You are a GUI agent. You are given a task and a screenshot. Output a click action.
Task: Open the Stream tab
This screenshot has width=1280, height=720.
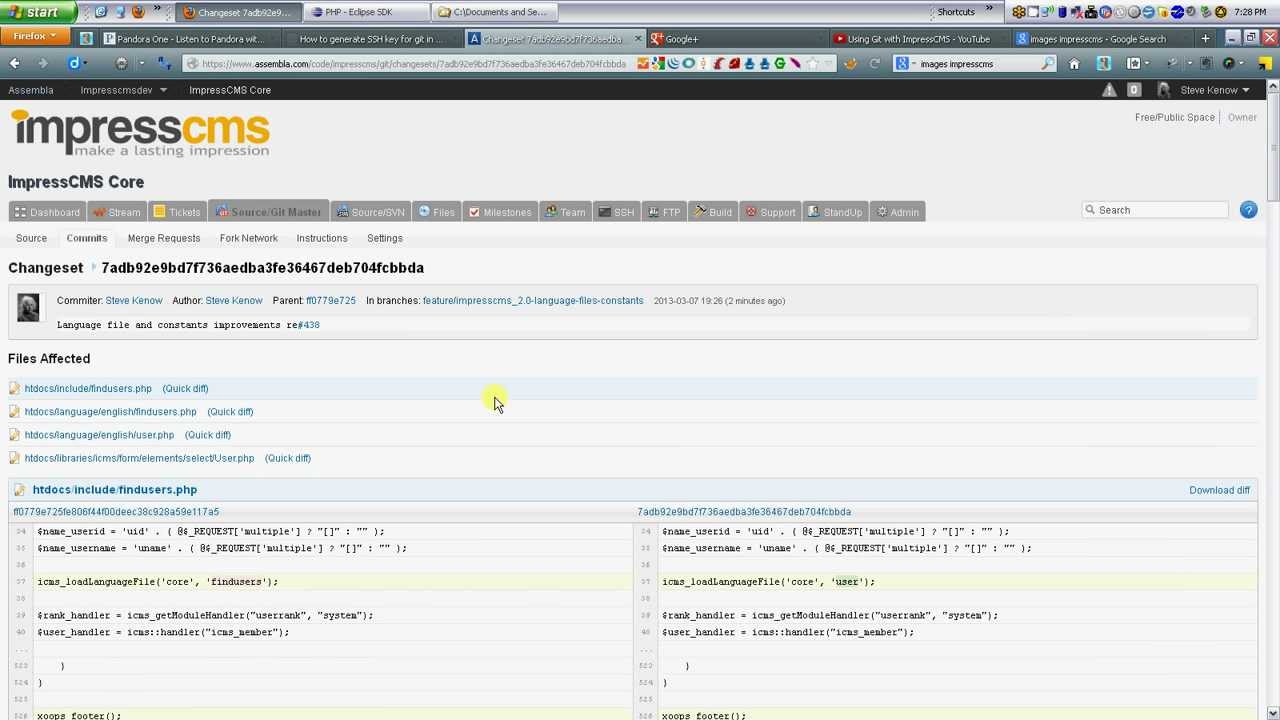coord(116,212)
